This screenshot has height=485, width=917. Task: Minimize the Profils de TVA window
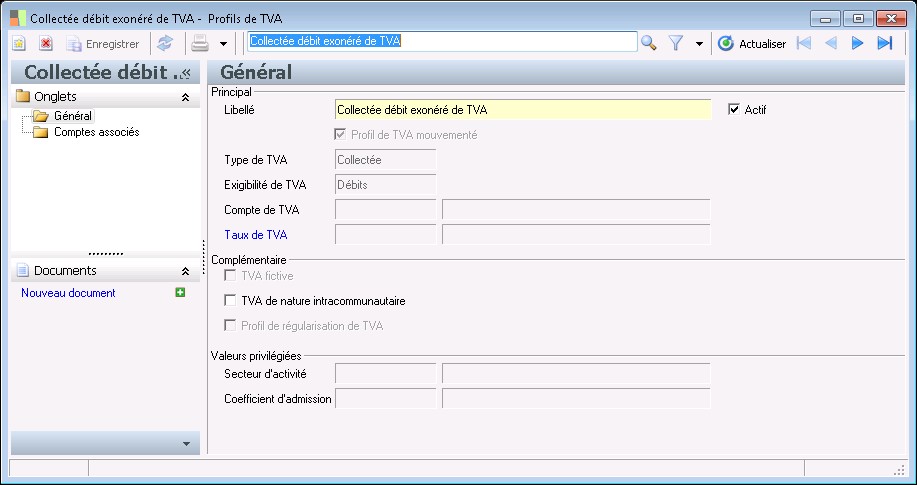[825, 19]
